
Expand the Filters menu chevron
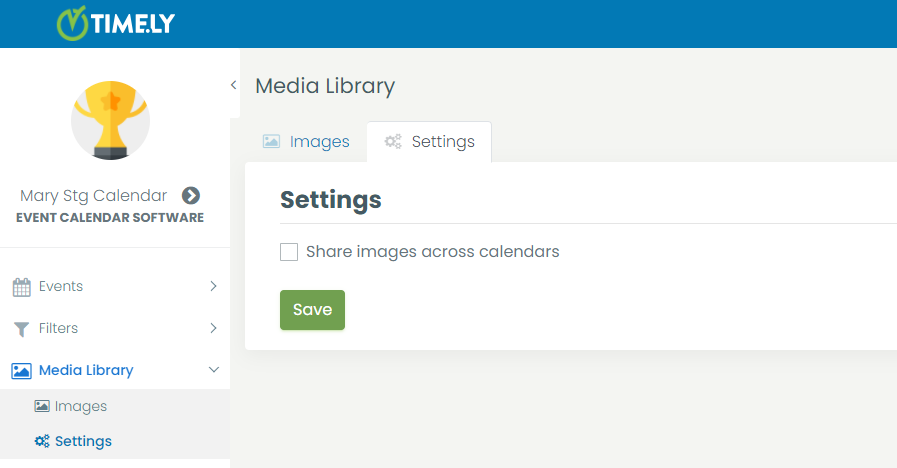(x=213, y=328)
